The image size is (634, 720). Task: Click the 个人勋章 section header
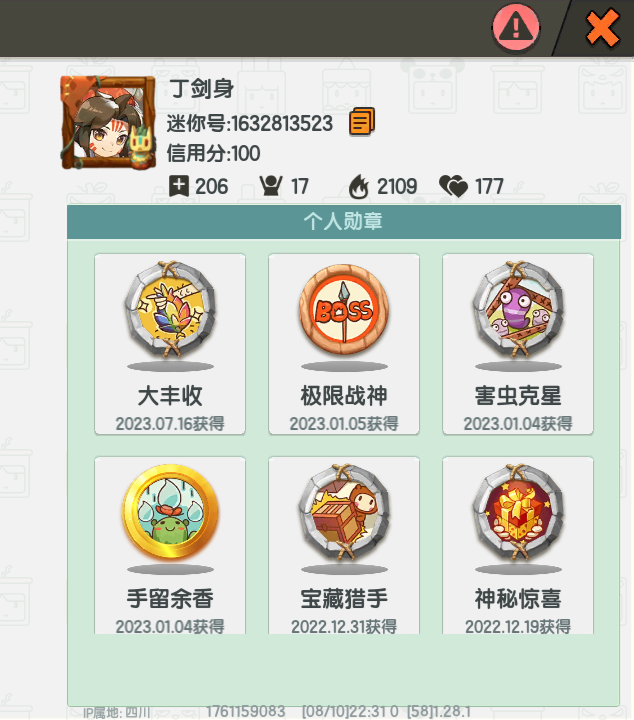click(x=344, y=222)
